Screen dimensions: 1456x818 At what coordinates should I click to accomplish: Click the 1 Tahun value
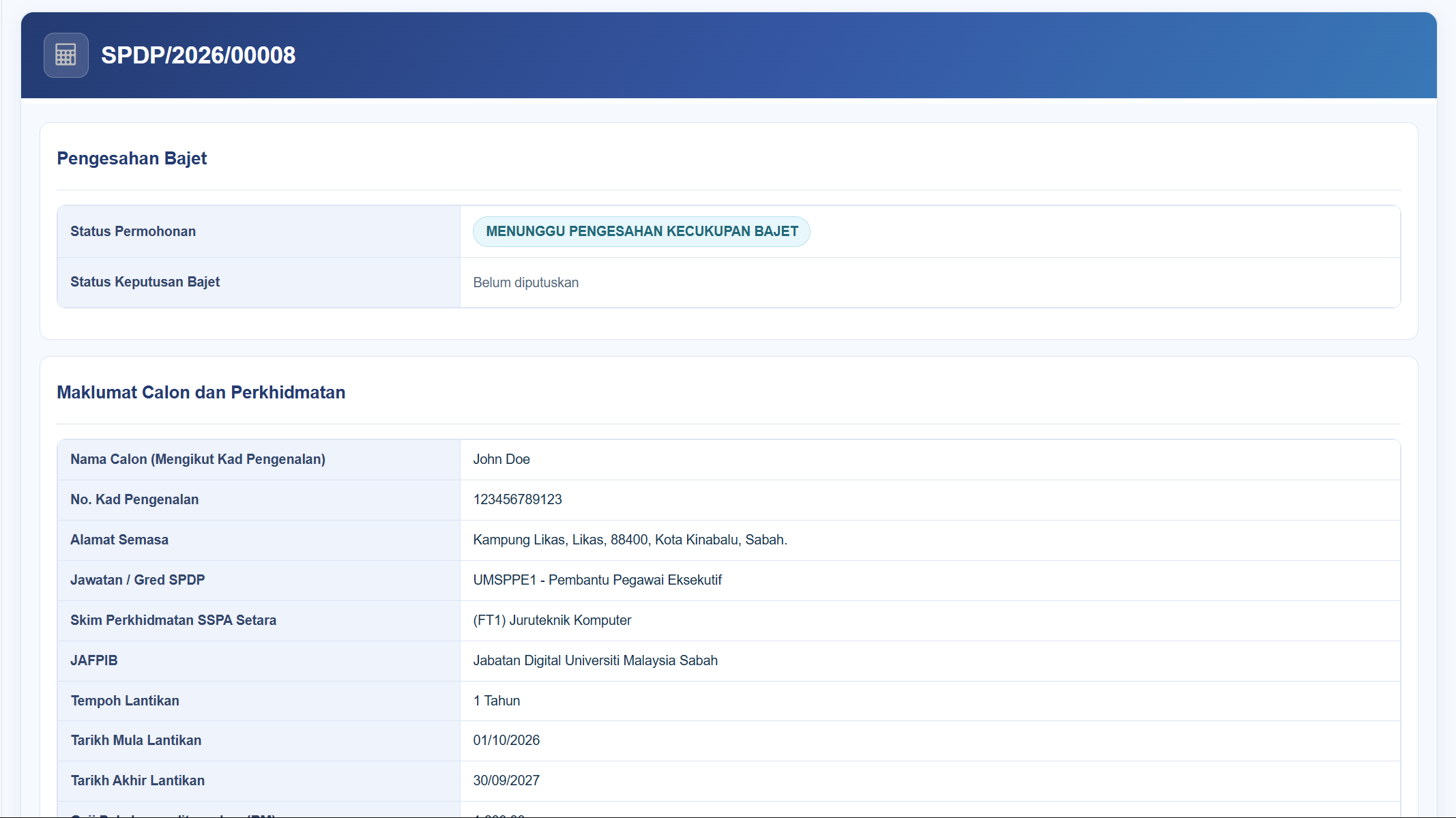click(496, 701)
